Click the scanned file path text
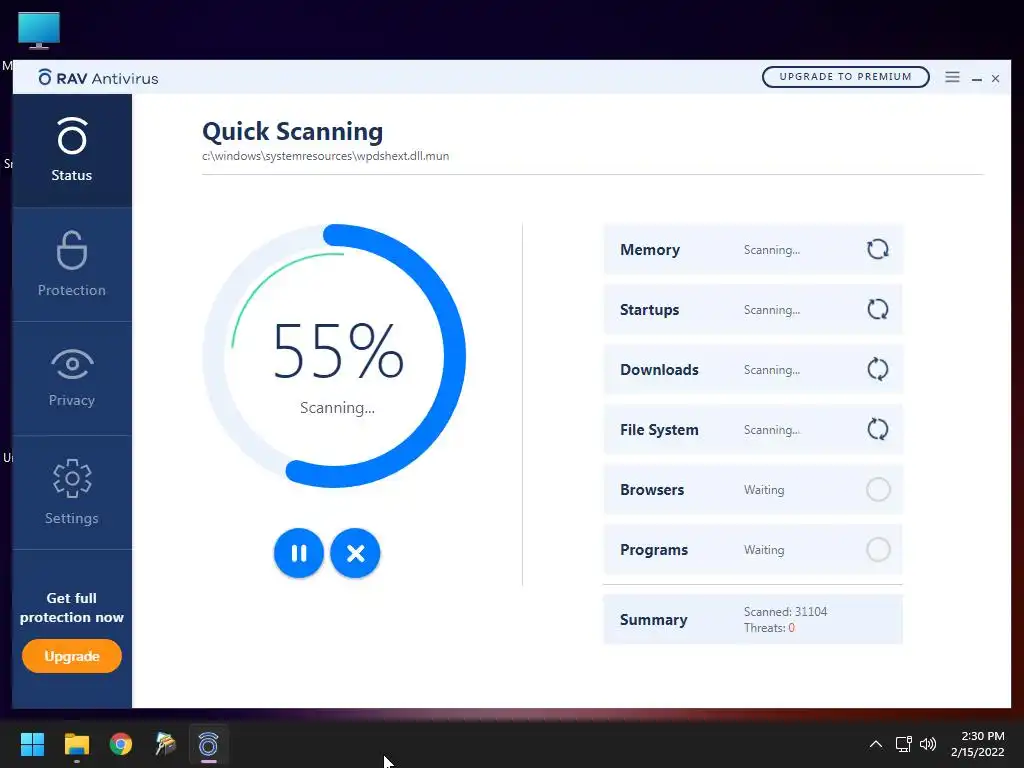The image size is (1024, 768). (x=325, y=156)
